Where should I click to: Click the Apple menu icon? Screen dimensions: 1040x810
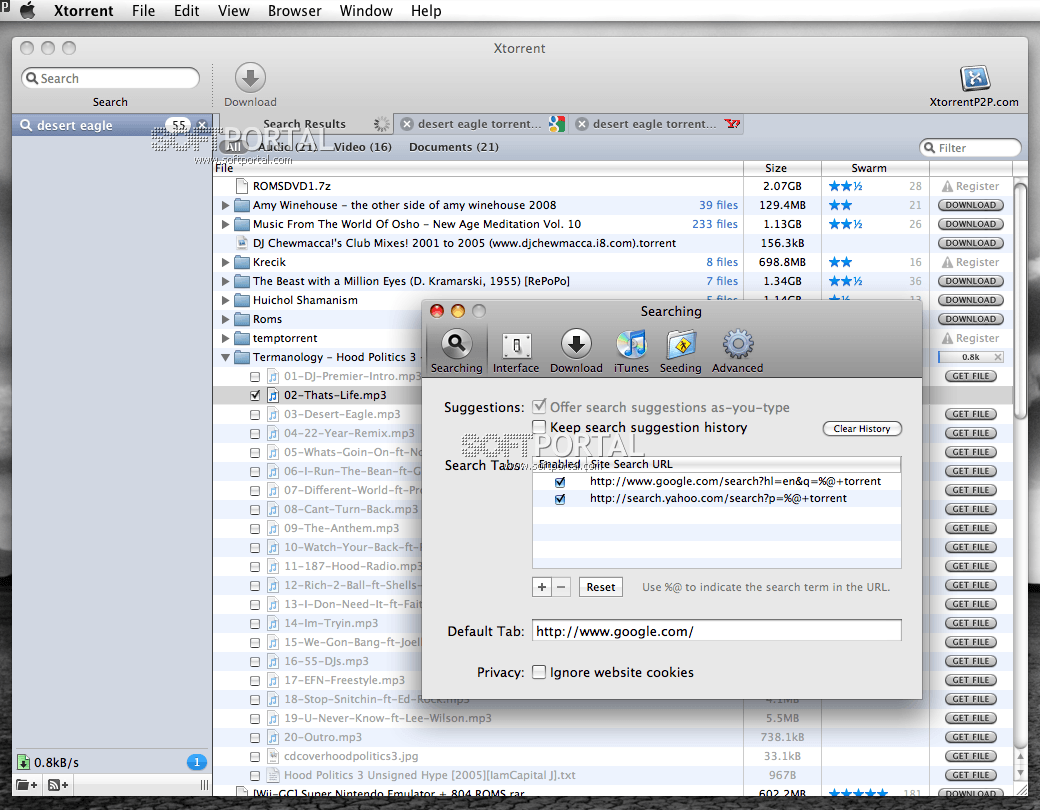pos(28,11)
